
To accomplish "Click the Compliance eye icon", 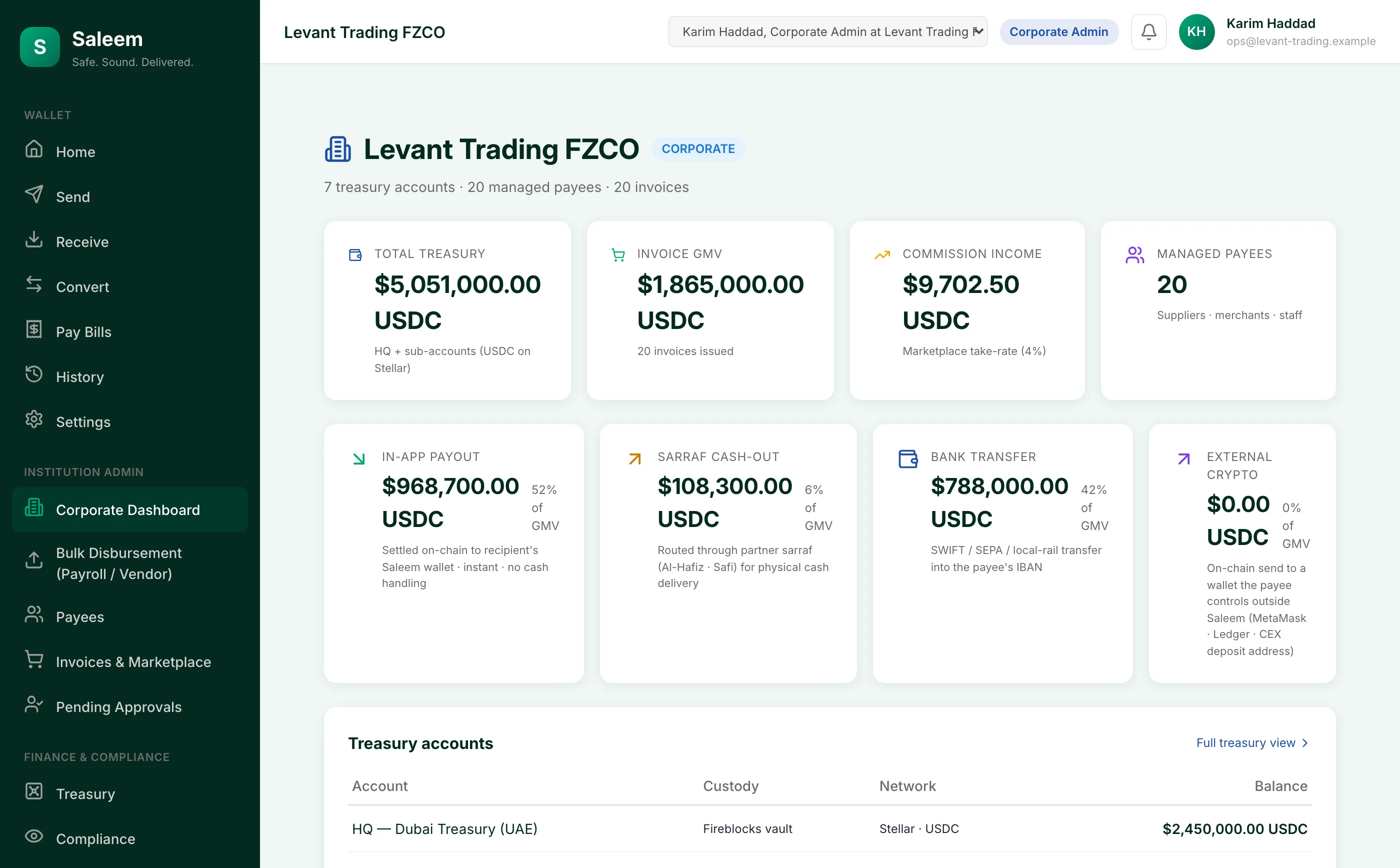I will pyautogui.click(x=34, y=836).
